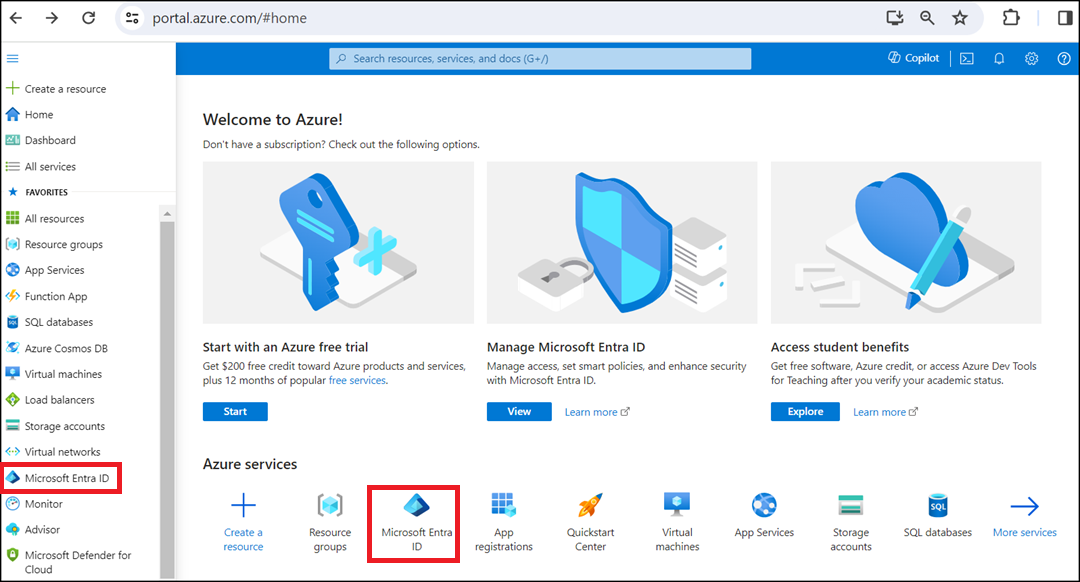Bookmark this page with star icon
Image resolution: width=1080 pixels, height=582 pixels.
[959, 18]
